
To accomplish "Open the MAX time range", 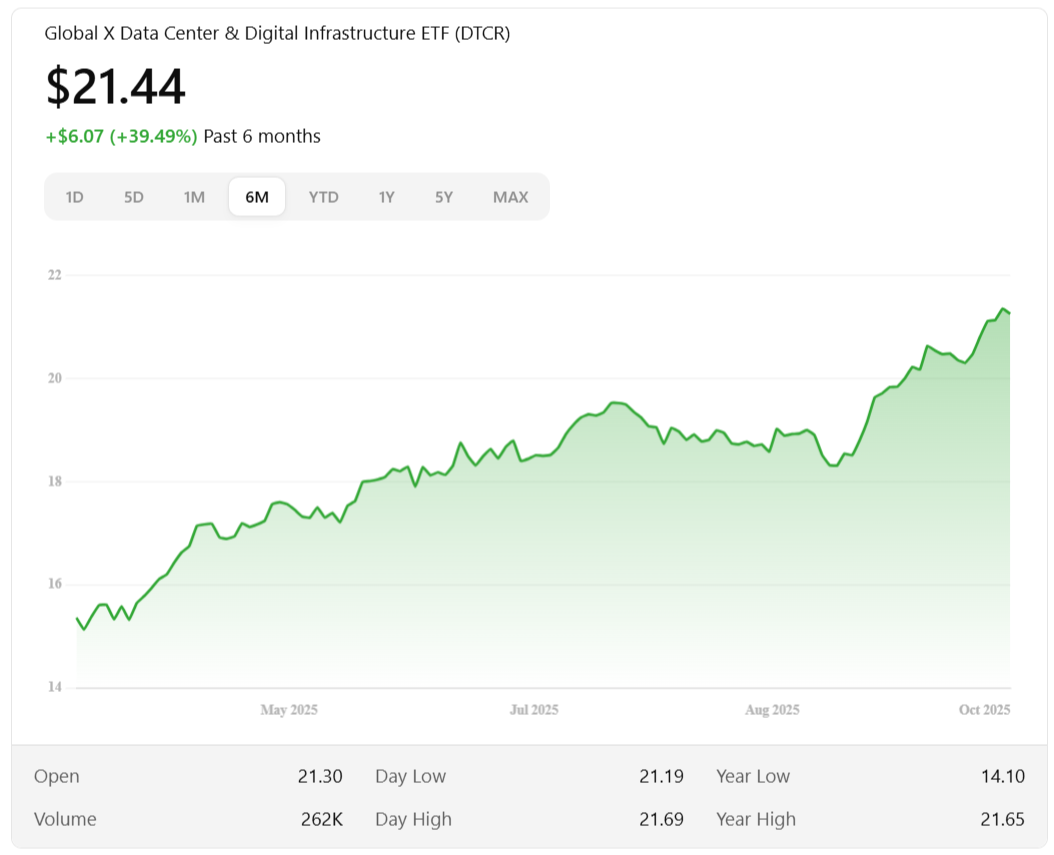I will click(510, 197).
